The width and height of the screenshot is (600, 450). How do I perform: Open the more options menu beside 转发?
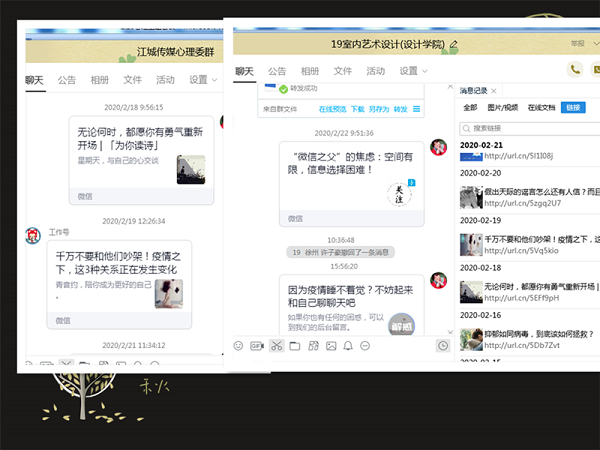pos(415,109)
